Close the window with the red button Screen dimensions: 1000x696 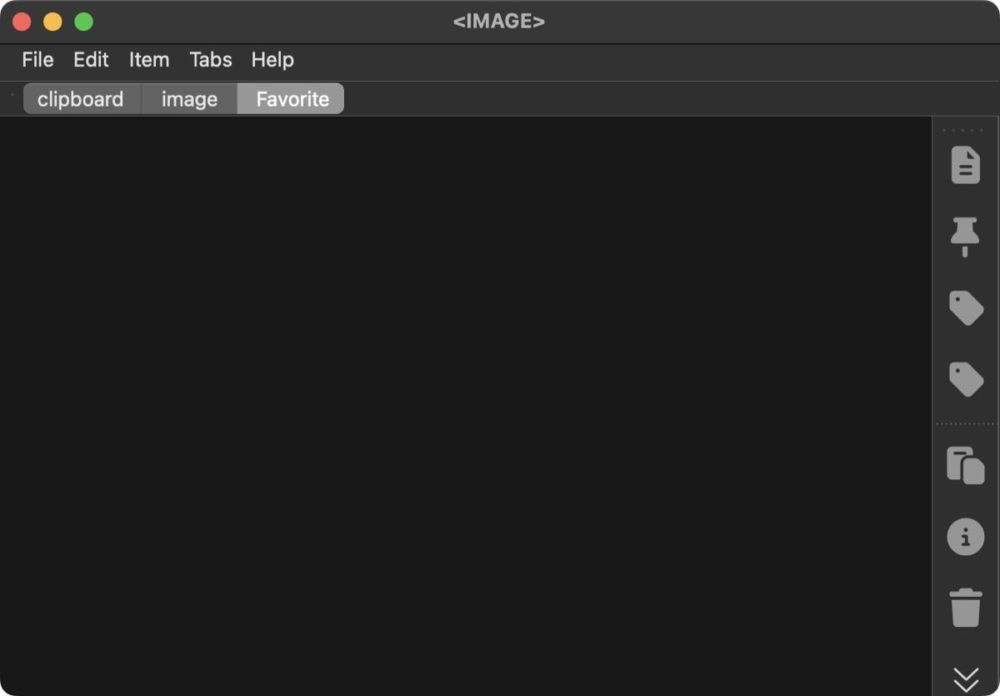tap(22, 22)
